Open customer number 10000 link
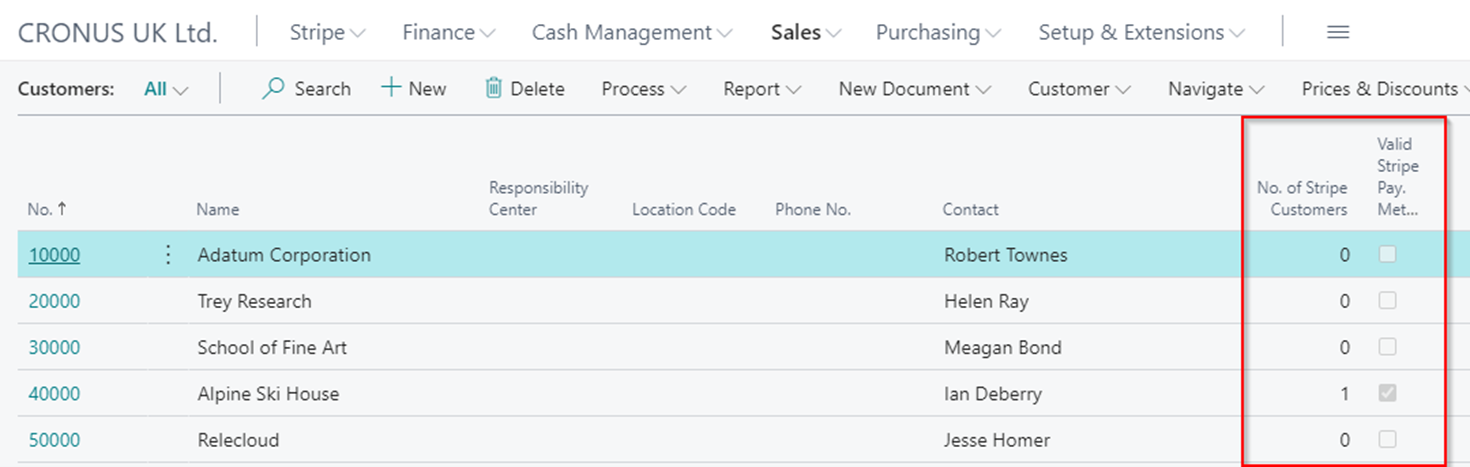Viewport: 1470px width, 467px height. 54,255
